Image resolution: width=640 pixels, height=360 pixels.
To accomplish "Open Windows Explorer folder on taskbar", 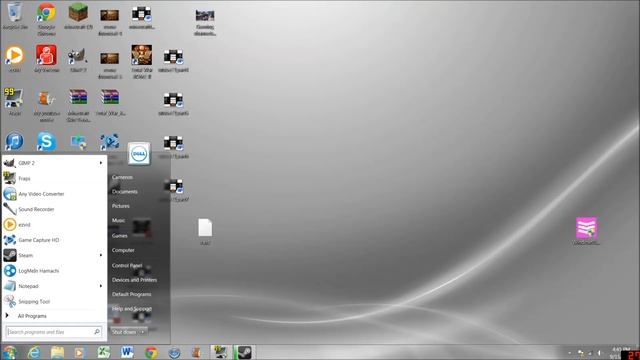I will [x=58, y=352].
